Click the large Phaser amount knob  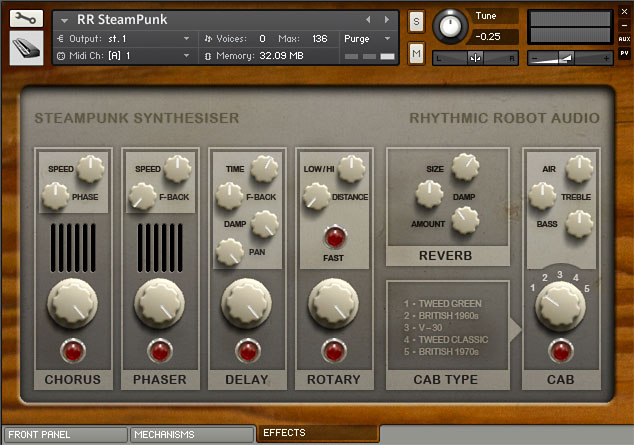click(x=159, y=303)
